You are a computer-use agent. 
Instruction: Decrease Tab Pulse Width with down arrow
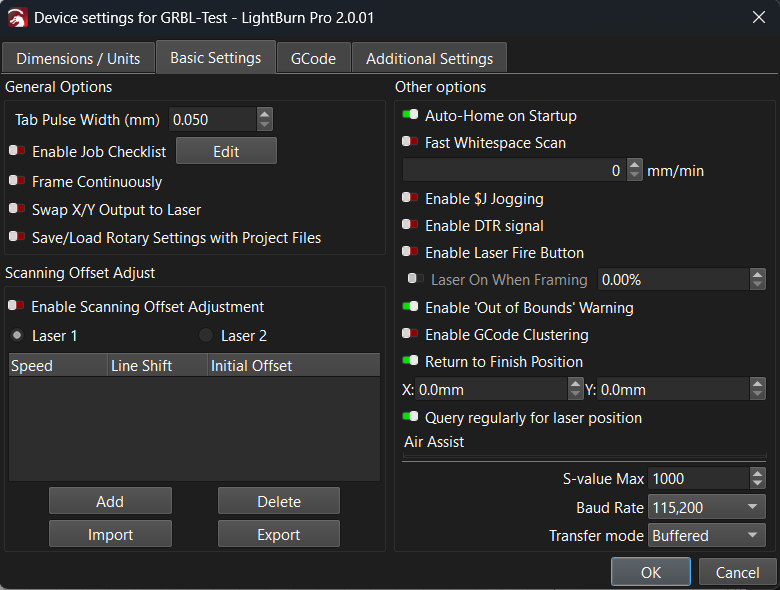tap(265, 125)
